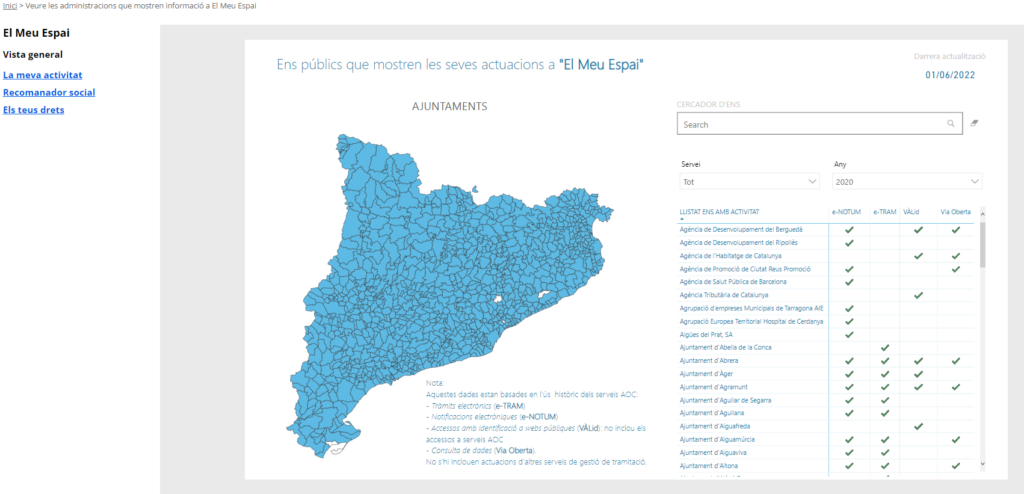Click Via Oberta checkmark for Ajuntament d'Abrera
The width and height of the screenshot is (1024, 494).
(955, 360)
